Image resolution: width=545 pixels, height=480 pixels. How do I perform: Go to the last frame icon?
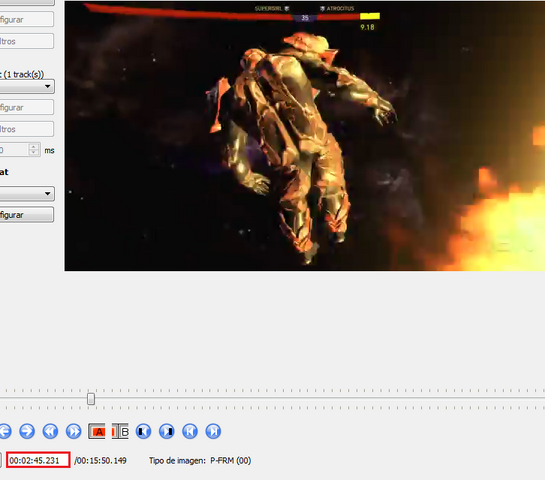213,431
